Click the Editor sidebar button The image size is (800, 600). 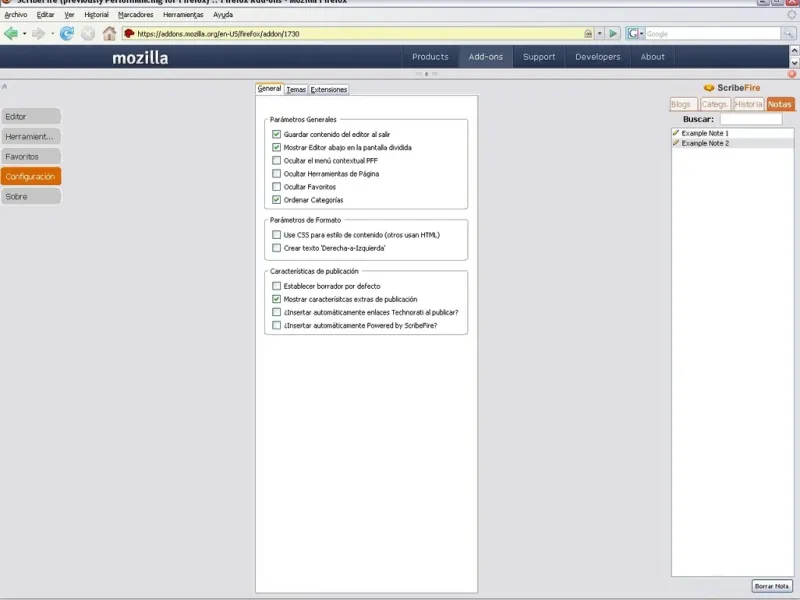pyautogui.click(x=31, y=116)
